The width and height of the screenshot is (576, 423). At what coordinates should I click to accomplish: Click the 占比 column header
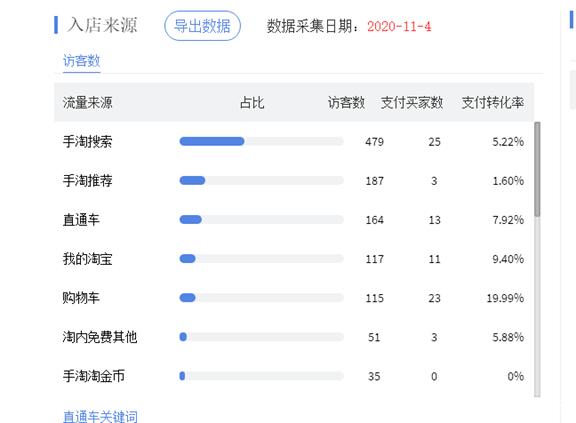pyautogui.click(x=252, y=102)
